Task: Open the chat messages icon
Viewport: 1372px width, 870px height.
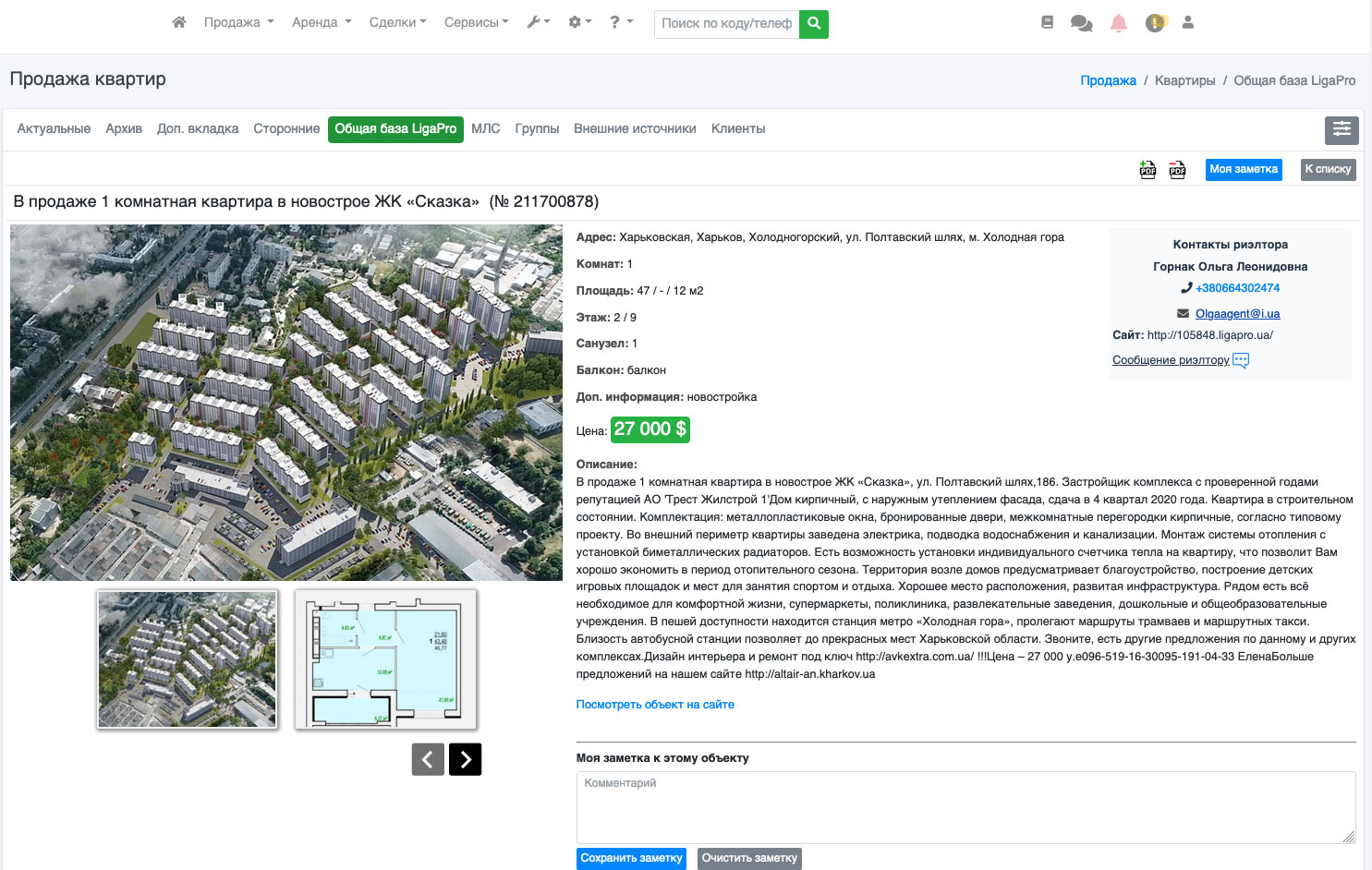Action: (x=1081, y=23)
